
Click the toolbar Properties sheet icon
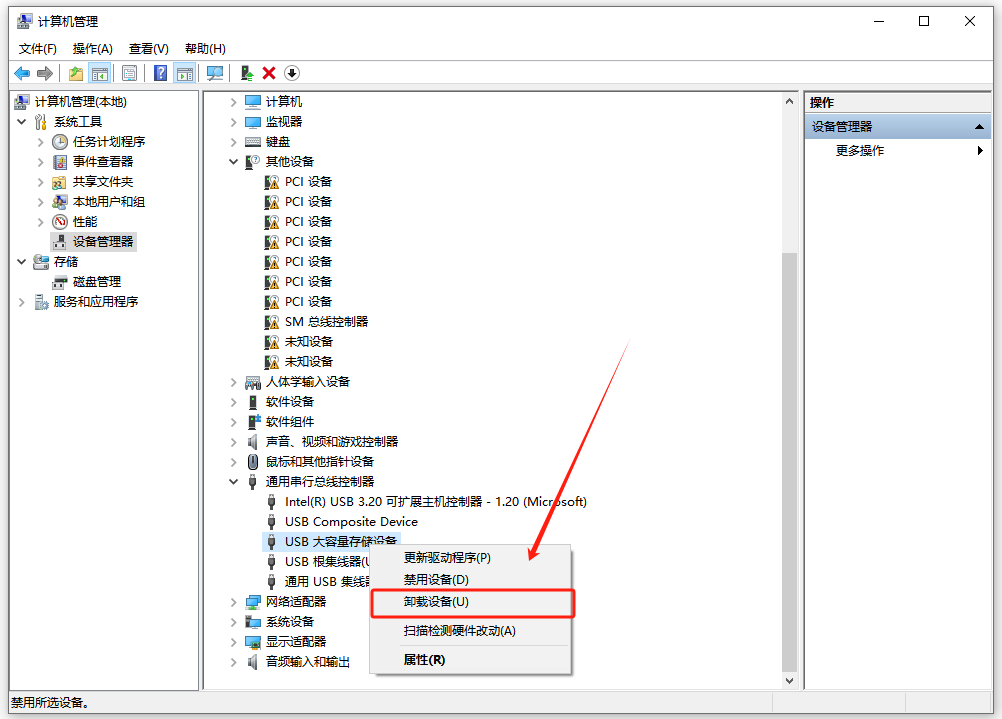129,73
